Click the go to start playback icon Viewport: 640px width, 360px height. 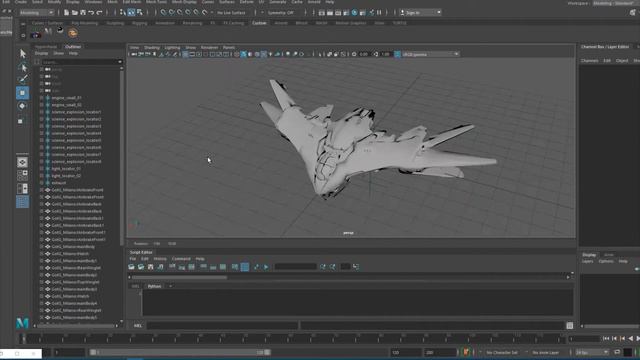(x=606, y=338)
